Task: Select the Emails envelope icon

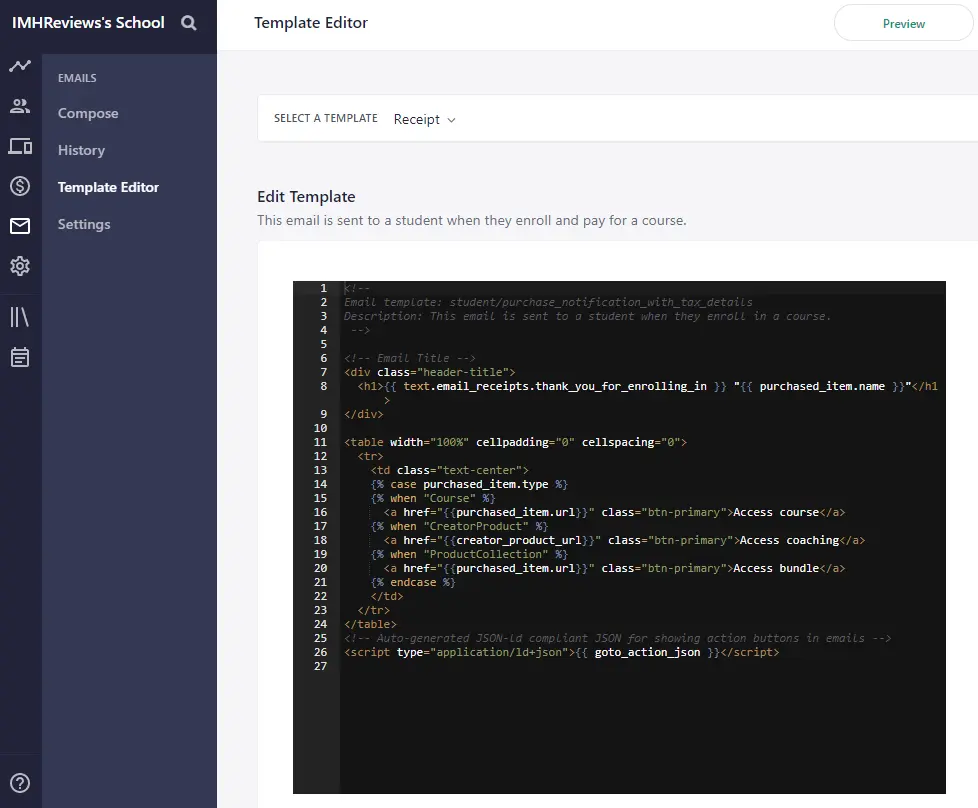Action: coord(20,226)
